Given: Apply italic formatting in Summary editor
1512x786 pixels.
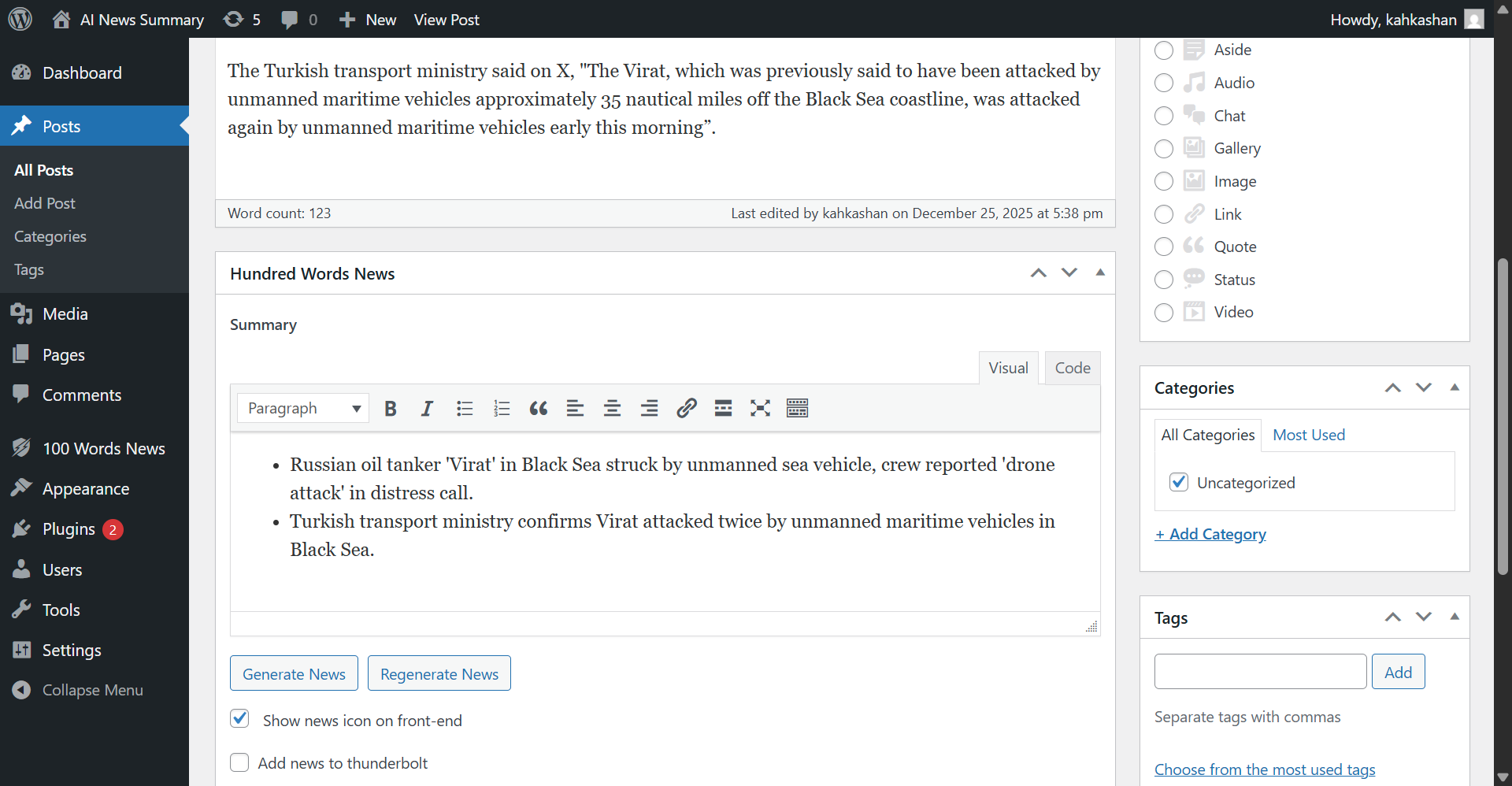Looking at the screenshot, I should [x=427, y=408].
